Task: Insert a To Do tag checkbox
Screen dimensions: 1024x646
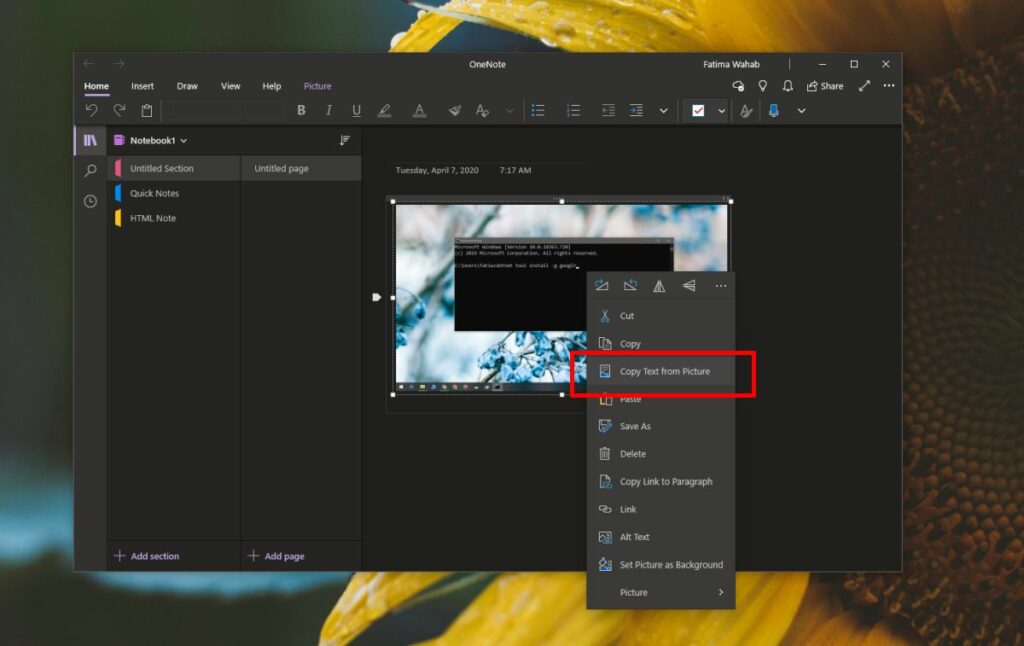Action: coord(700,110)
